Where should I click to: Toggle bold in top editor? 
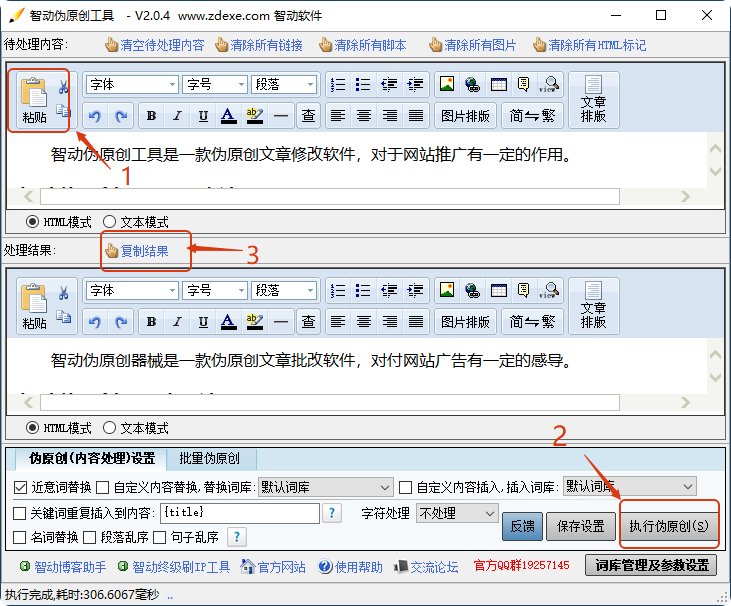(152, 116)
